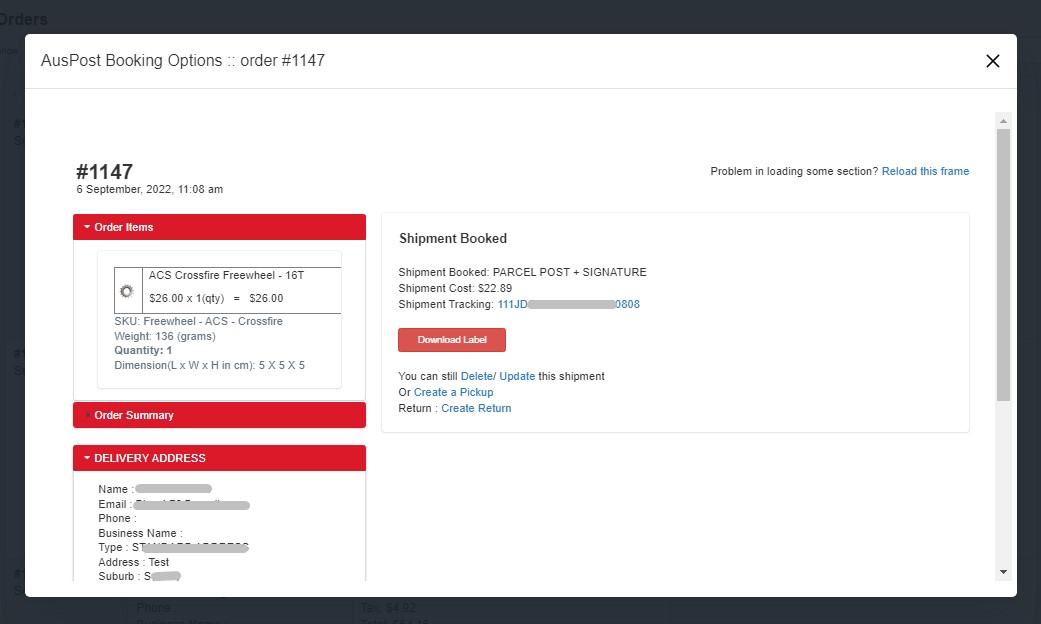Viewport: 1041px width, 624px height.
Task: Click the ACS Crossfire Freewheel - 16T text
Action: (x=226, y=275)
